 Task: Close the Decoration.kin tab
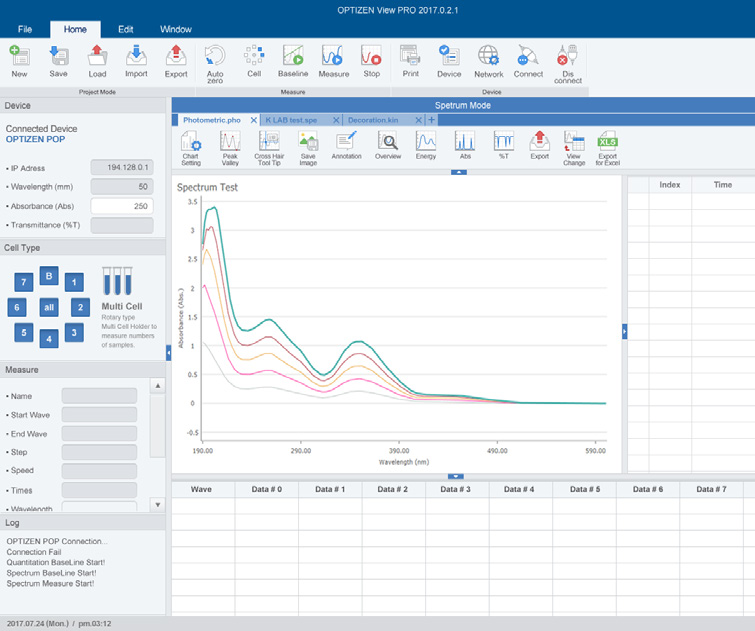click(x=420, y=119)
